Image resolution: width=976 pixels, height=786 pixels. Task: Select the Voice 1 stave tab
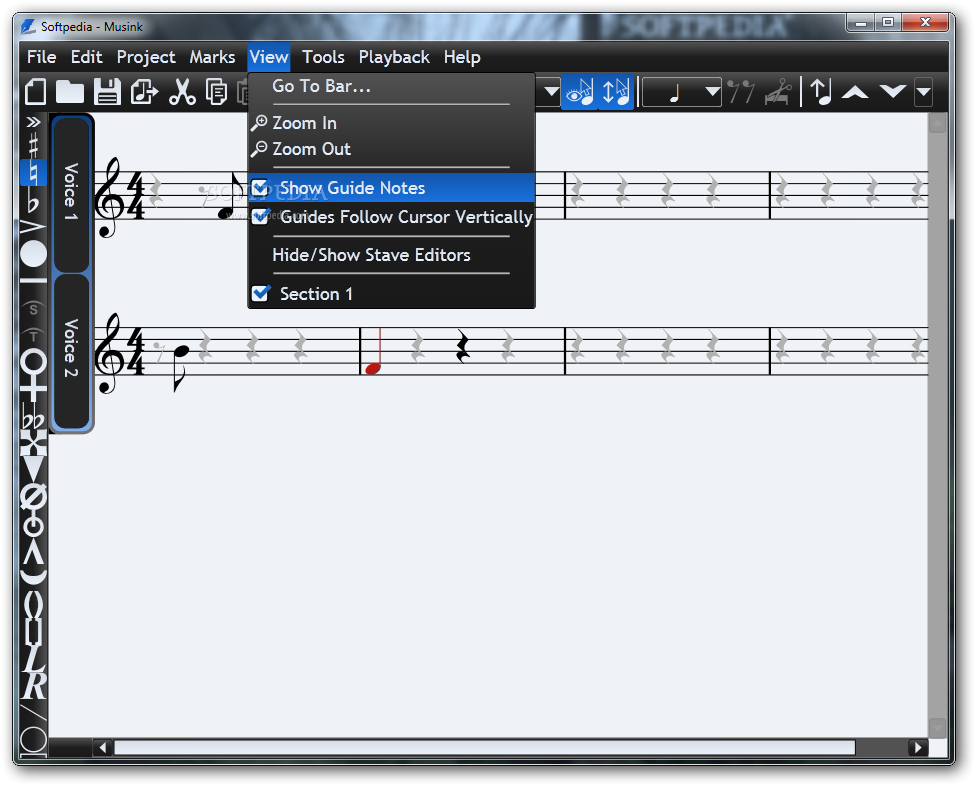[x=72, y=193]
